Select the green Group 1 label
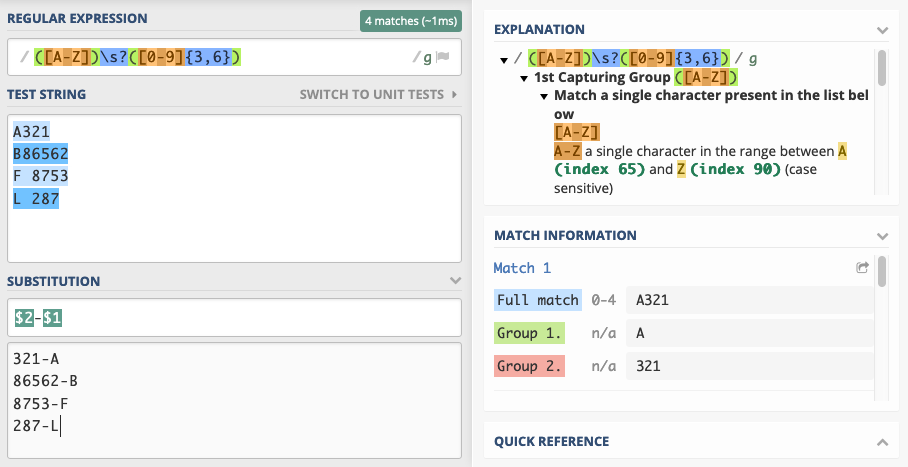This screenshot has width=908, height=467. 529,333
